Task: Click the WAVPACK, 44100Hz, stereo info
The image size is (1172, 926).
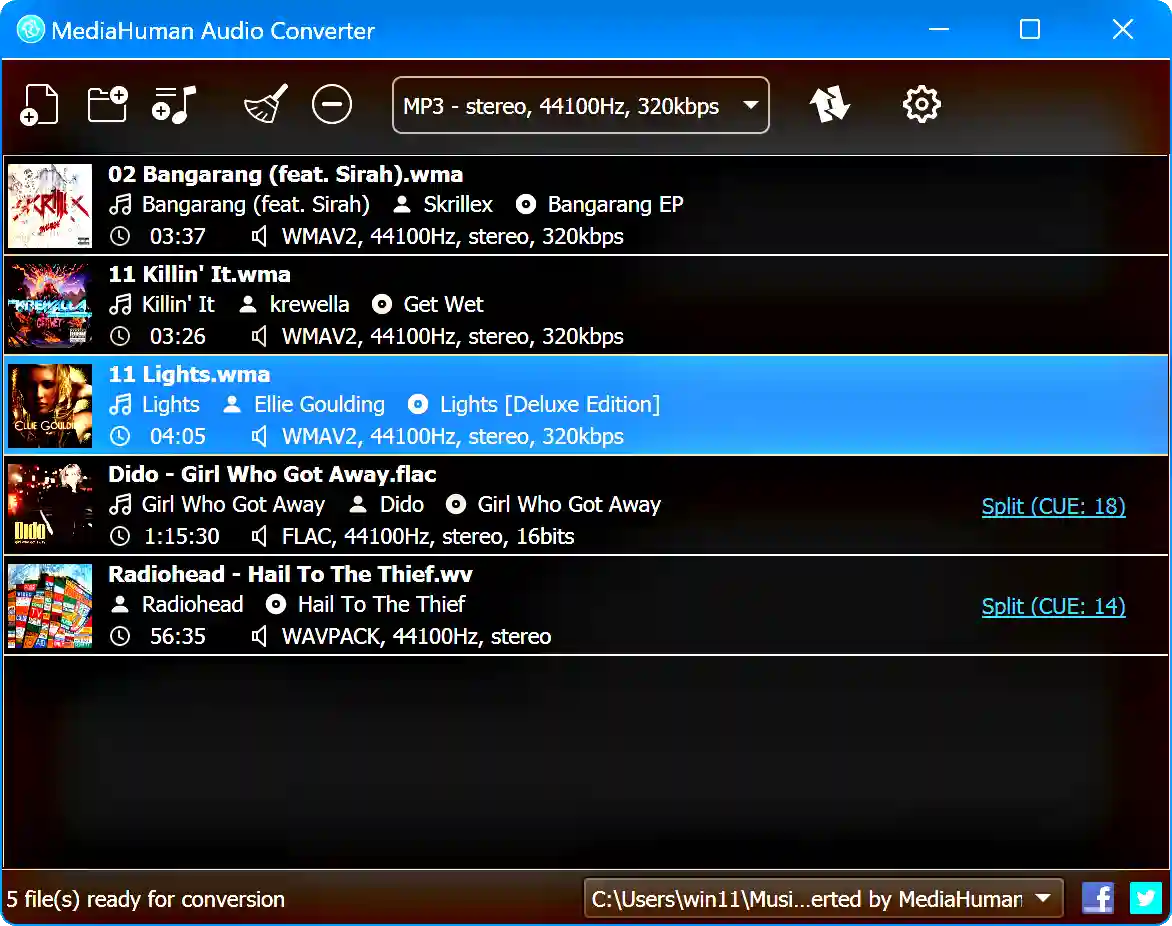Action: pos(416,637)
